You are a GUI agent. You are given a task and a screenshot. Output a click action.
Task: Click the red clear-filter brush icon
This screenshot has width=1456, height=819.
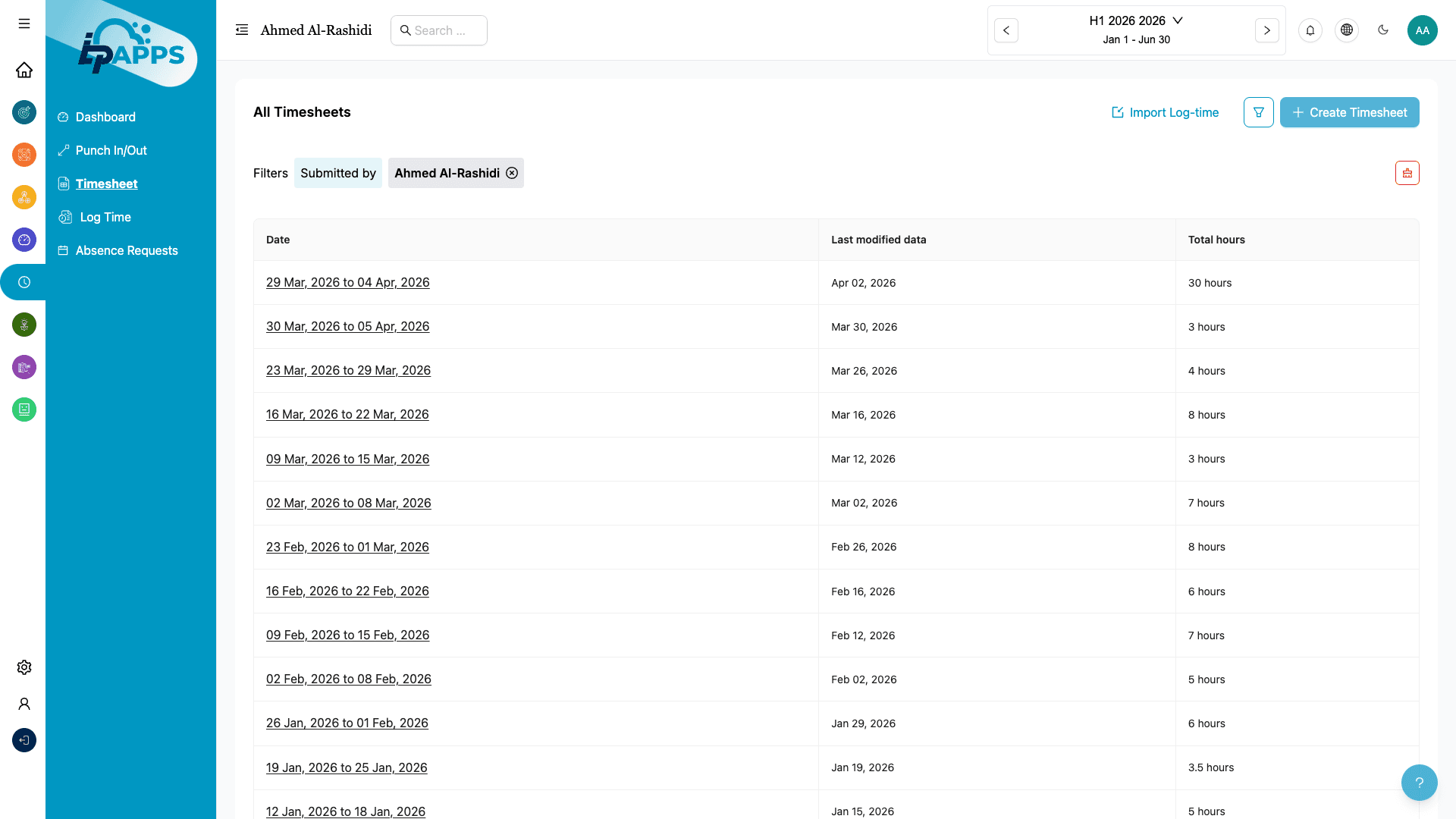[x=1408, y=172]
